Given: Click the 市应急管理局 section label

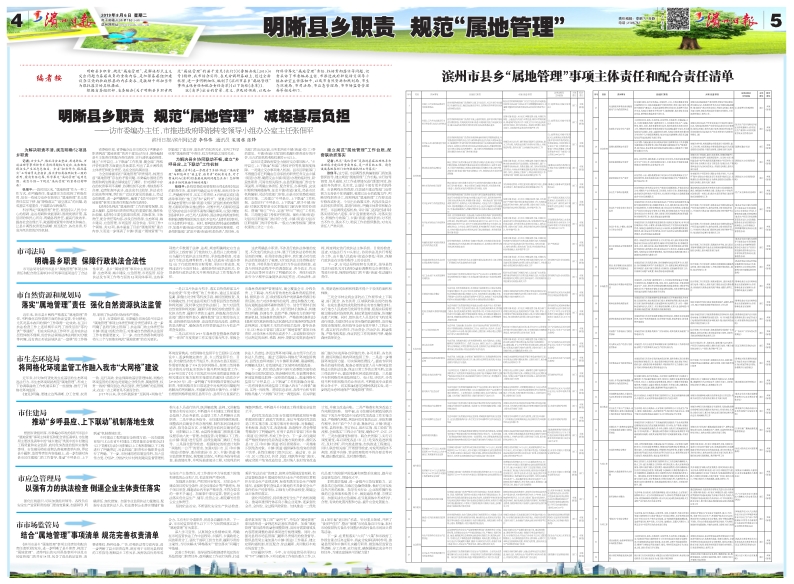Looking at the screenshot, I should point(39,478).
